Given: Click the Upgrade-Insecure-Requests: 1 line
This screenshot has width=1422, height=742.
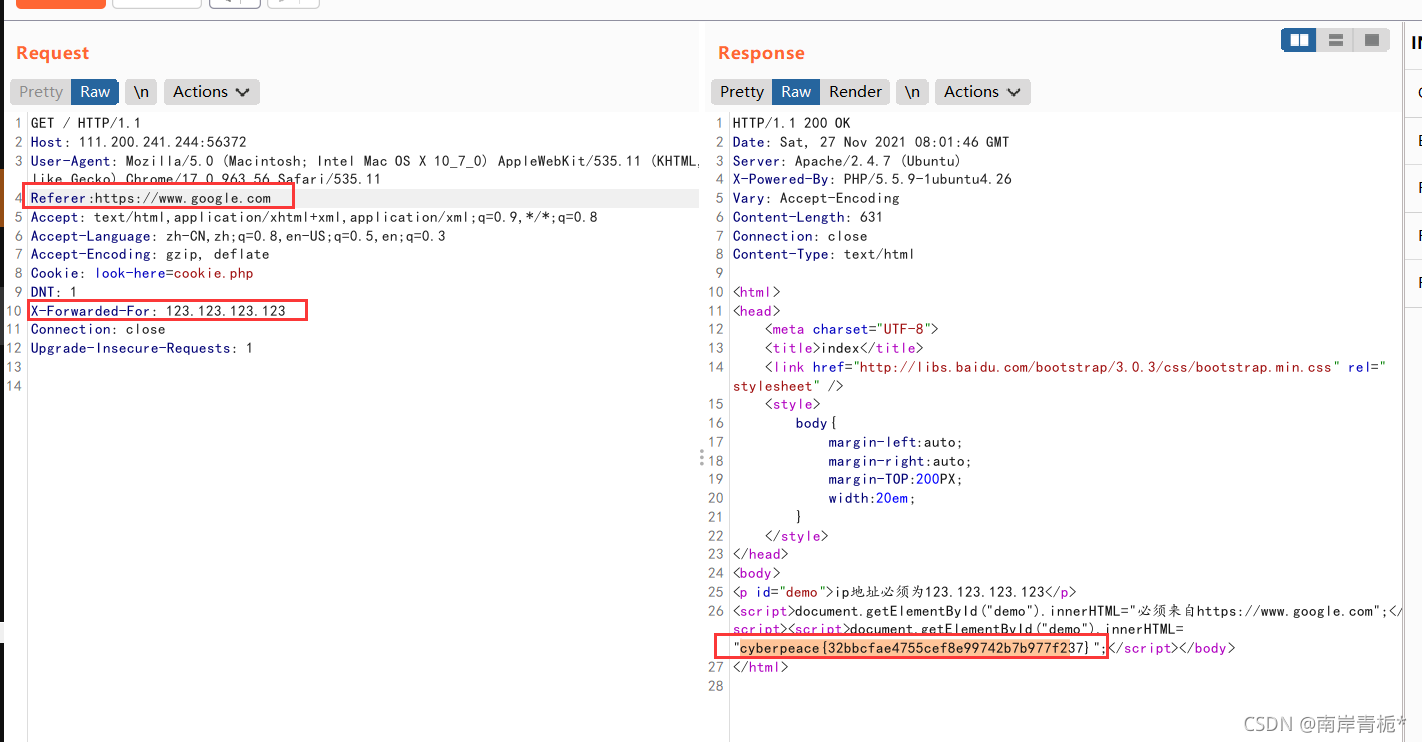Looking at the screenshot, I should pyautogui.click(x=141, y=348).
